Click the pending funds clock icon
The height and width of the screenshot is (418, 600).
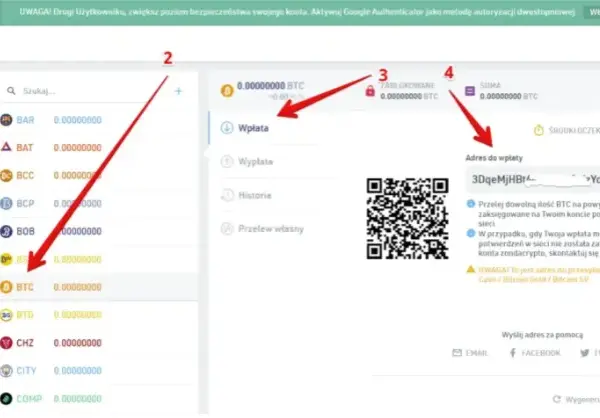tap(539, 131)
